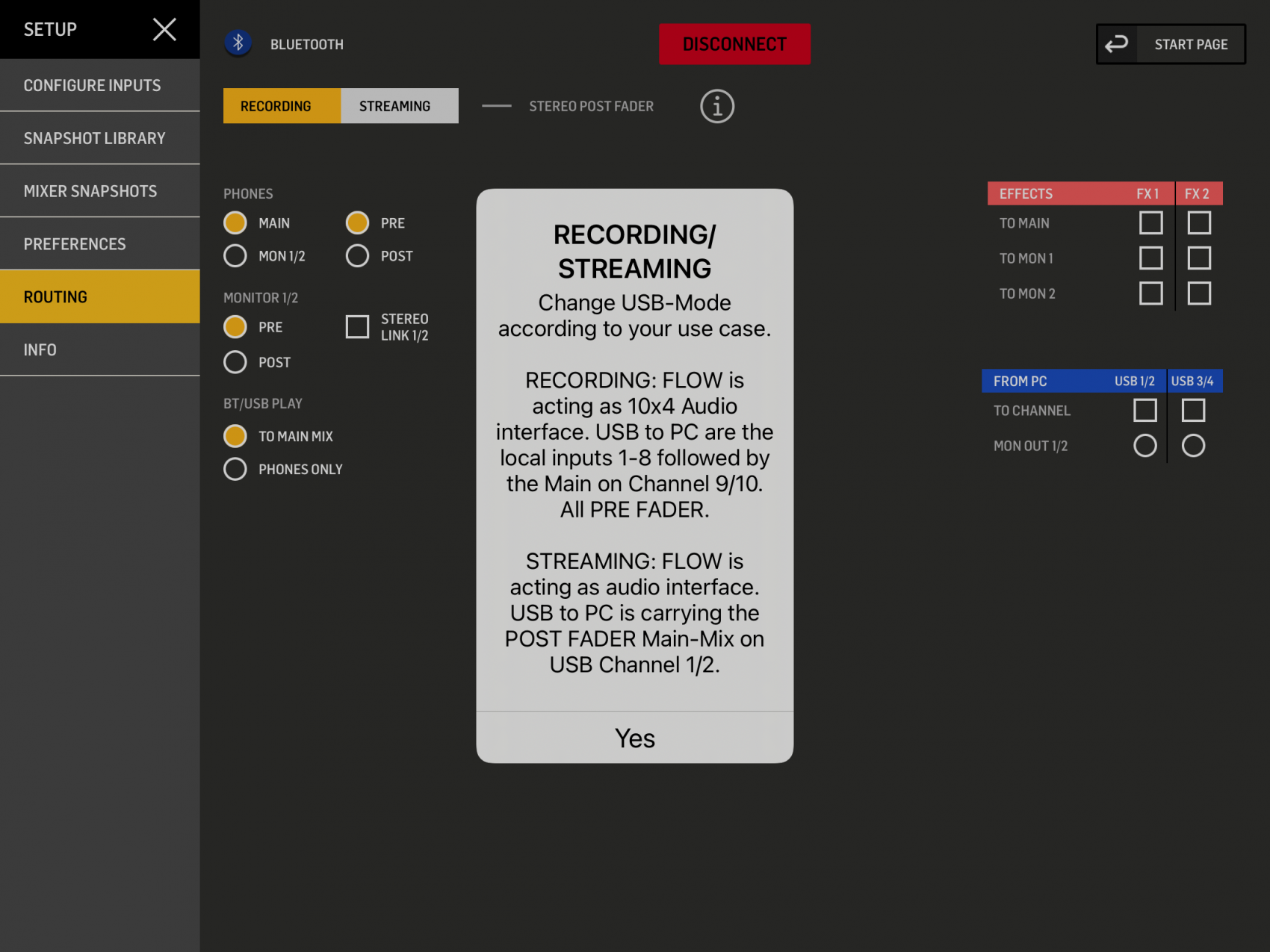Image resolution: width=1270 pixels, height=952 pixels.
Task: Enable the Stereo Link 1/2 checkbox
Action: [x=357, y=327]
